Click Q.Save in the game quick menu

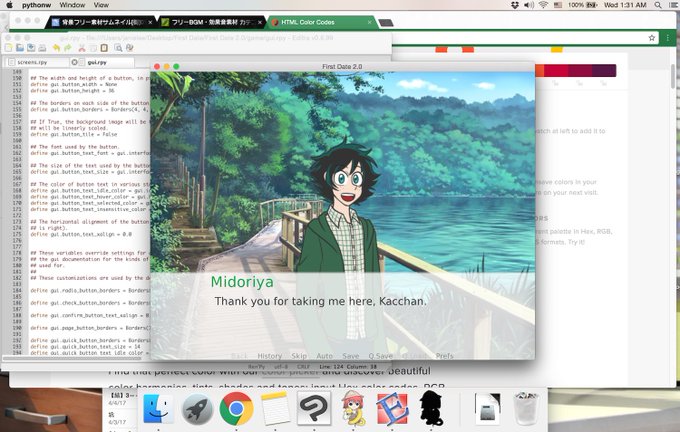click(x=380, y=356)
